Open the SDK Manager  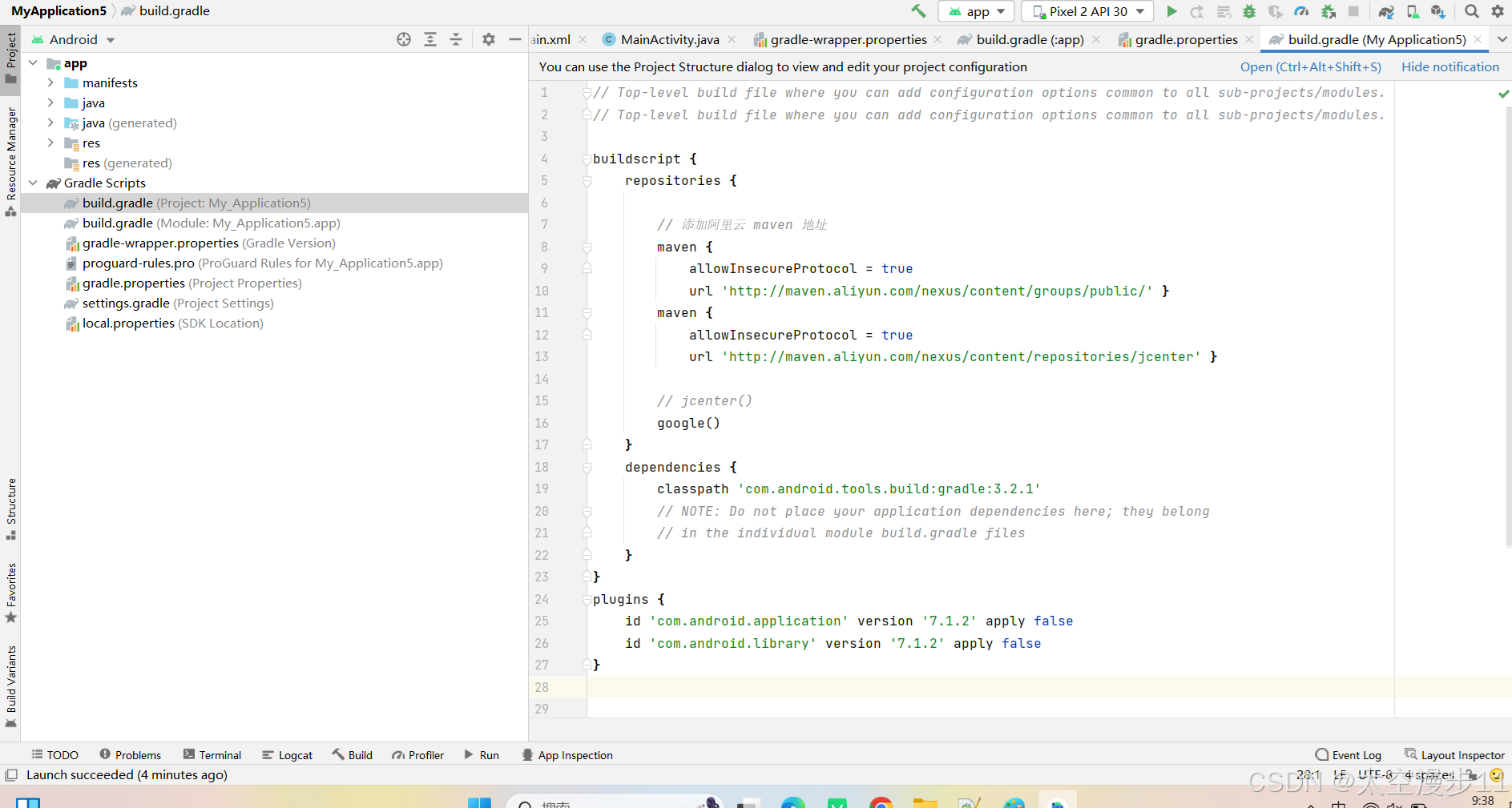pos(1440,11)
